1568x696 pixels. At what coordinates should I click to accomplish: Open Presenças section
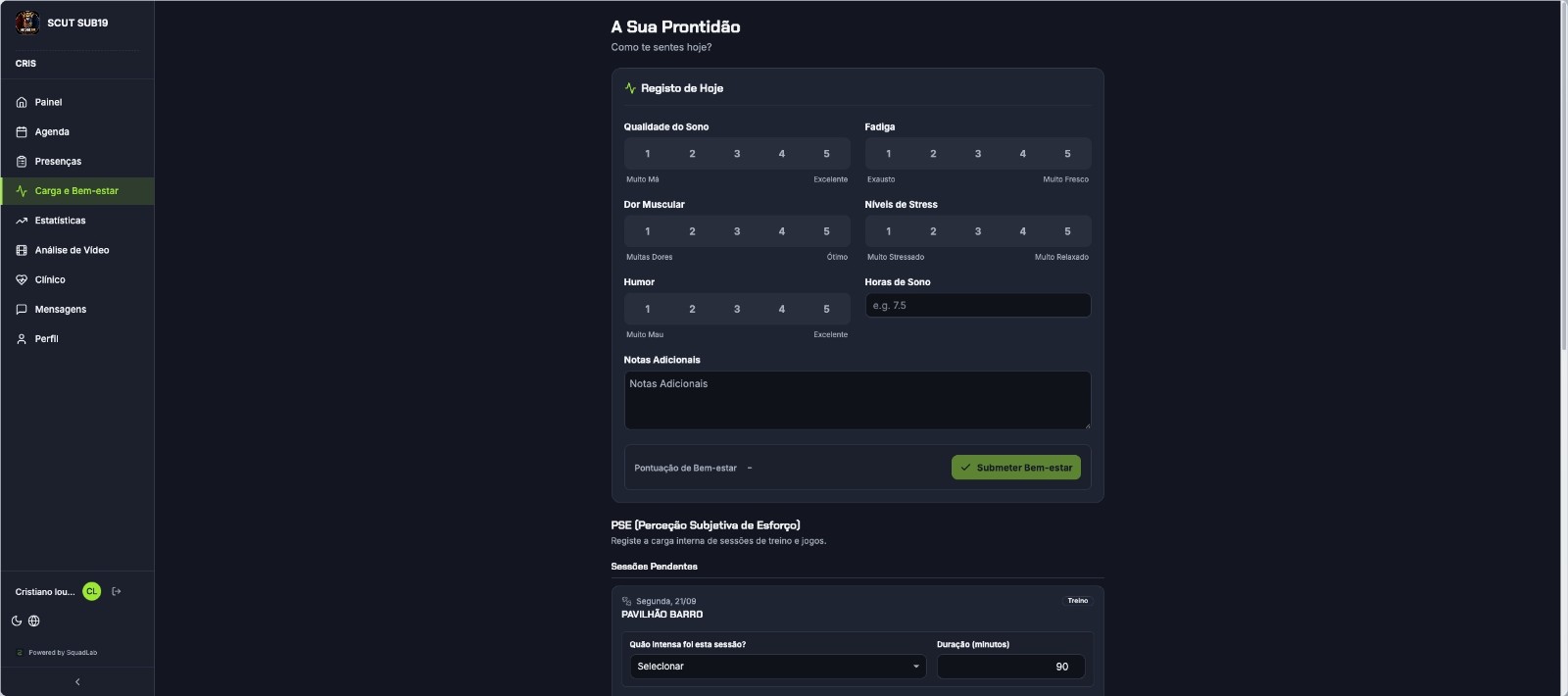click(x=77, y=161)
